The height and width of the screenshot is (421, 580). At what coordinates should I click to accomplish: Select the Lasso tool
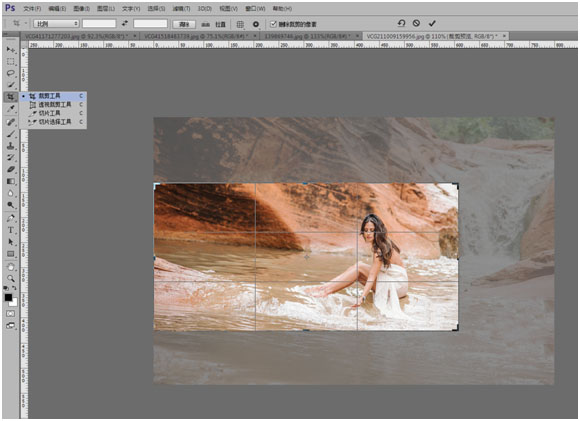click(x=11, y=73)
